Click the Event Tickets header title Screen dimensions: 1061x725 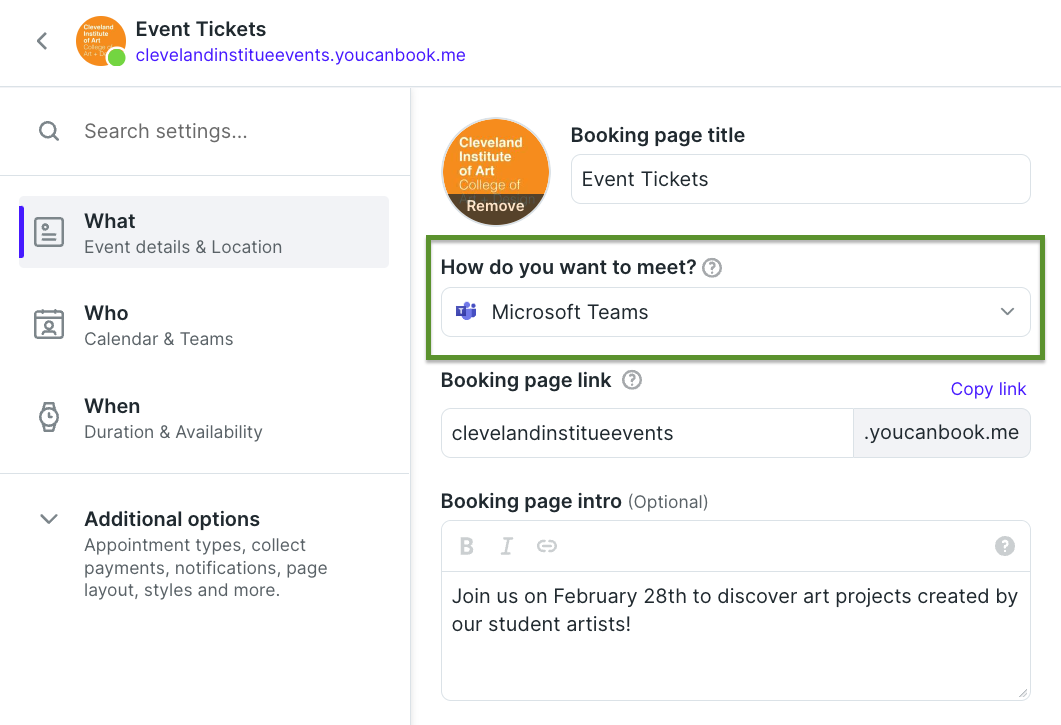[x=201, y=29]
